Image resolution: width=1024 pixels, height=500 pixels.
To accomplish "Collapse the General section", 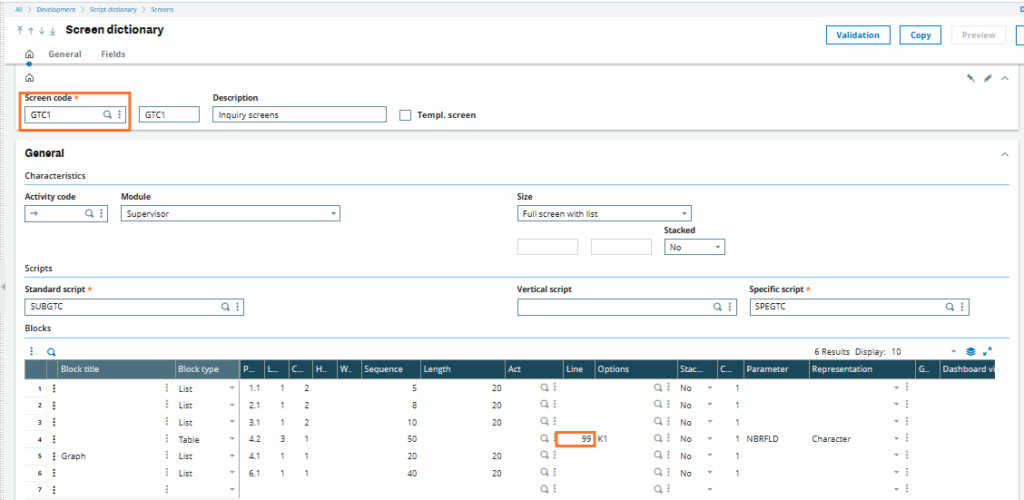I will coord(1004,154).
